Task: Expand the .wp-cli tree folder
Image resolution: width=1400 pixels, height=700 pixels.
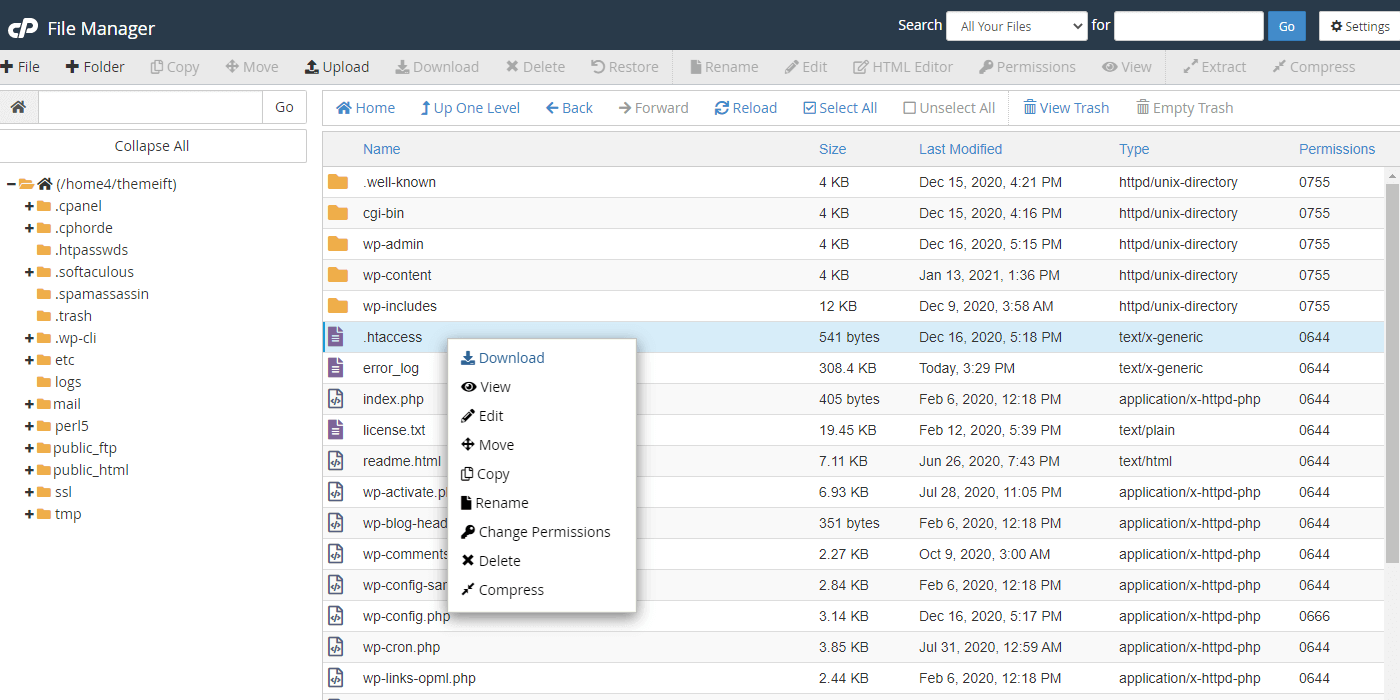Action: [30, 338]
